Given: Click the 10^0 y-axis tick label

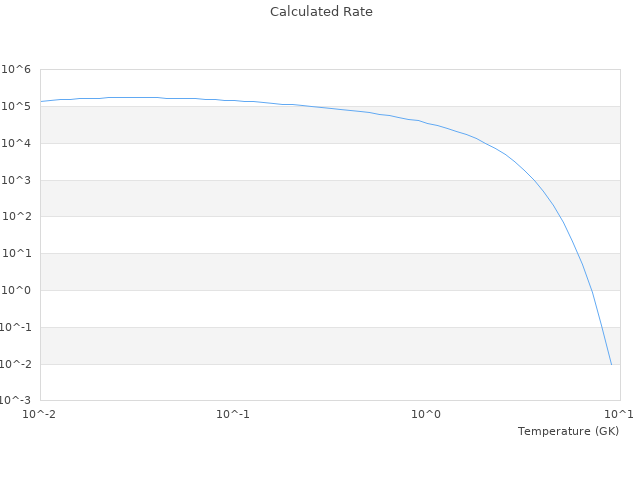Looking at the screenshot, I should (x=16, y=290).
